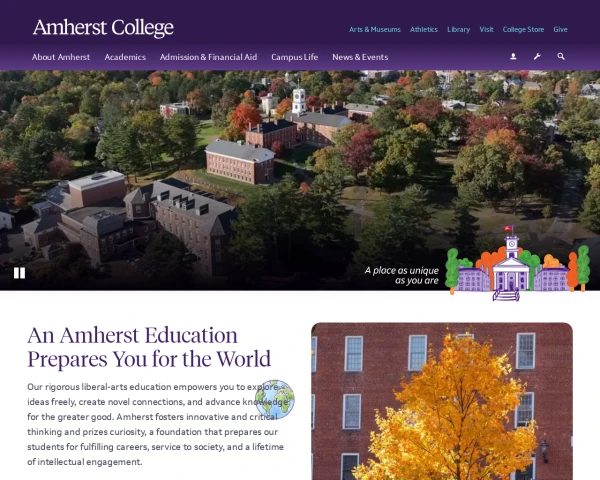The width and height of the screenshot is (600, 480).
Task: Open the Campus Life menu
Action: pyautogui.click(x=295, y=57)
